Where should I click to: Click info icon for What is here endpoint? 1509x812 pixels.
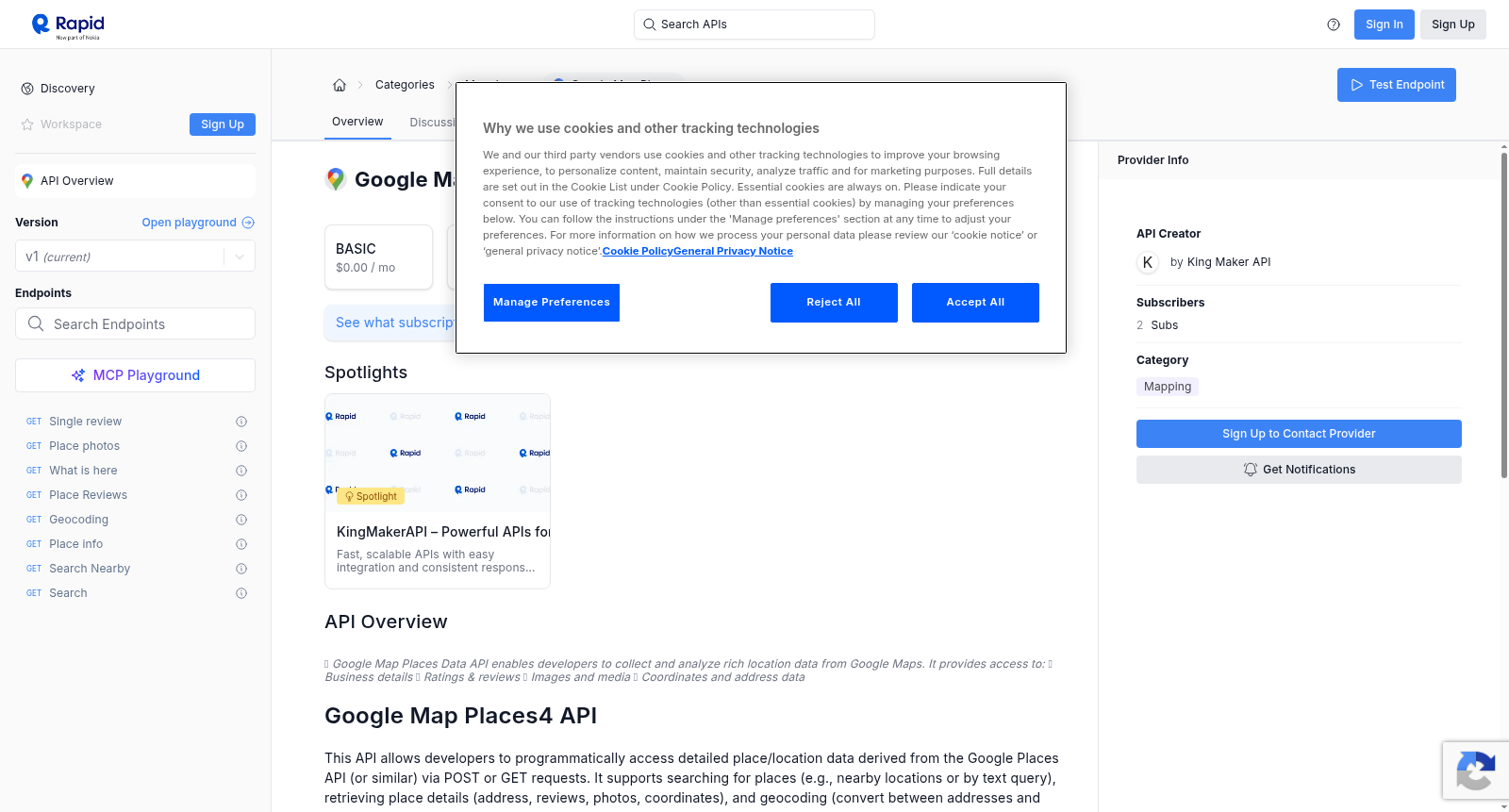241,471
